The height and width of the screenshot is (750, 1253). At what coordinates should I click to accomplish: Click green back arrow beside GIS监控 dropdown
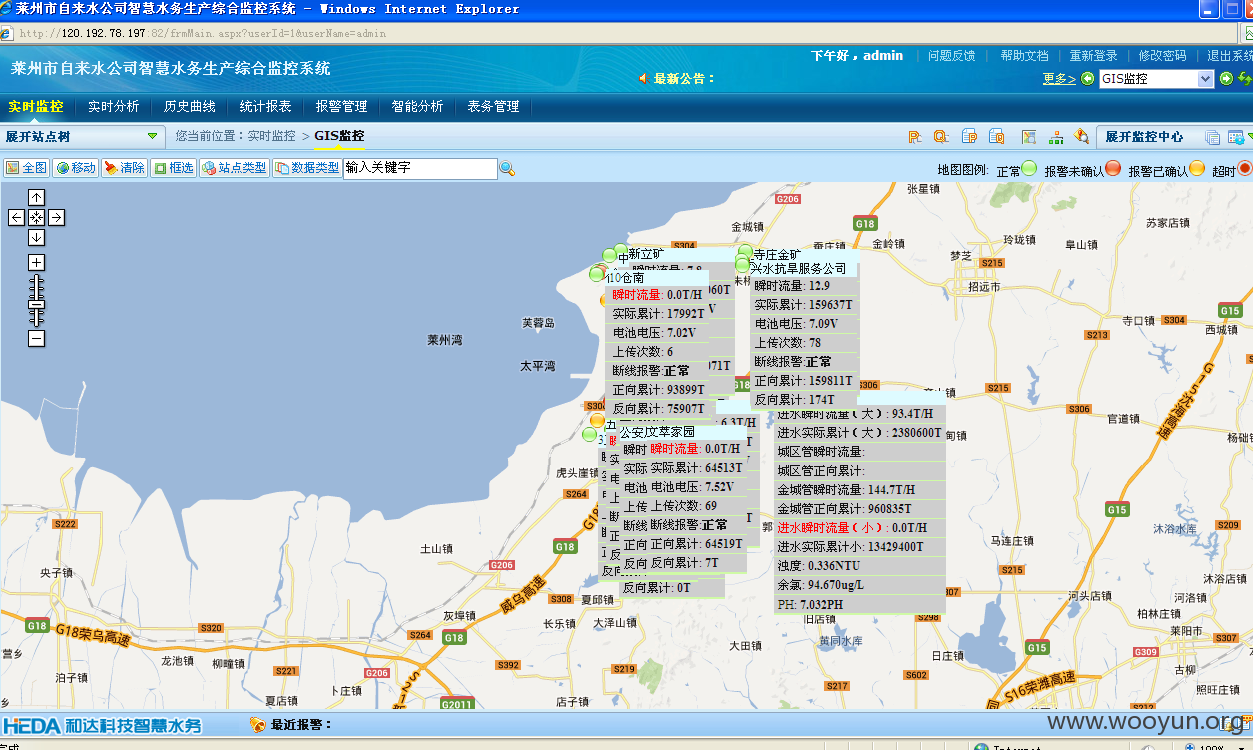point(1088,78)
